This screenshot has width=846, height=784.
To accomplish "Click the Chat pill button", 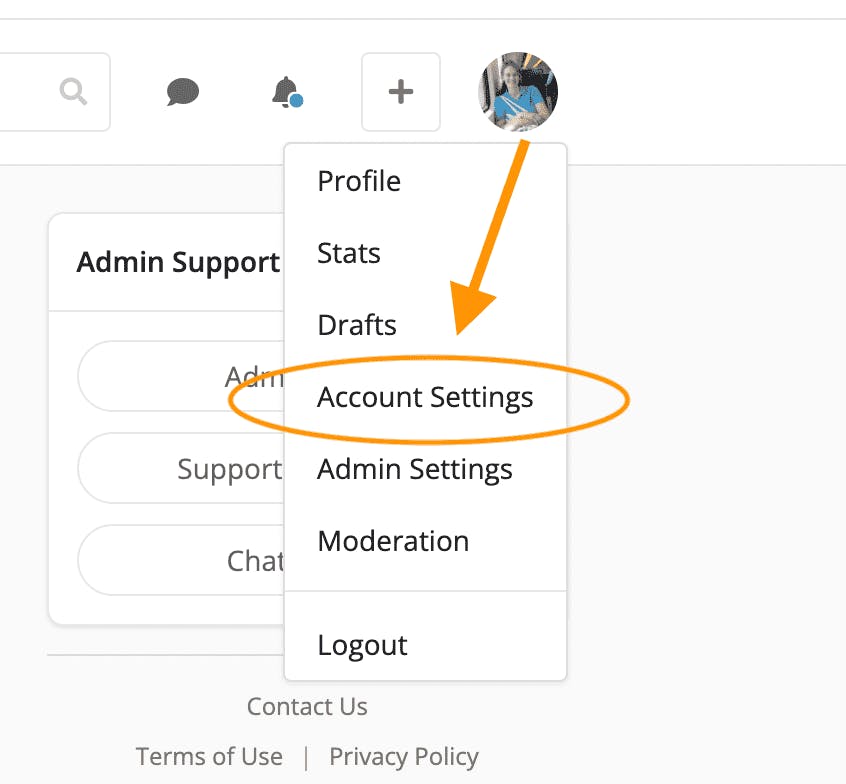I will pyautogui.click(x=181, y=560).
